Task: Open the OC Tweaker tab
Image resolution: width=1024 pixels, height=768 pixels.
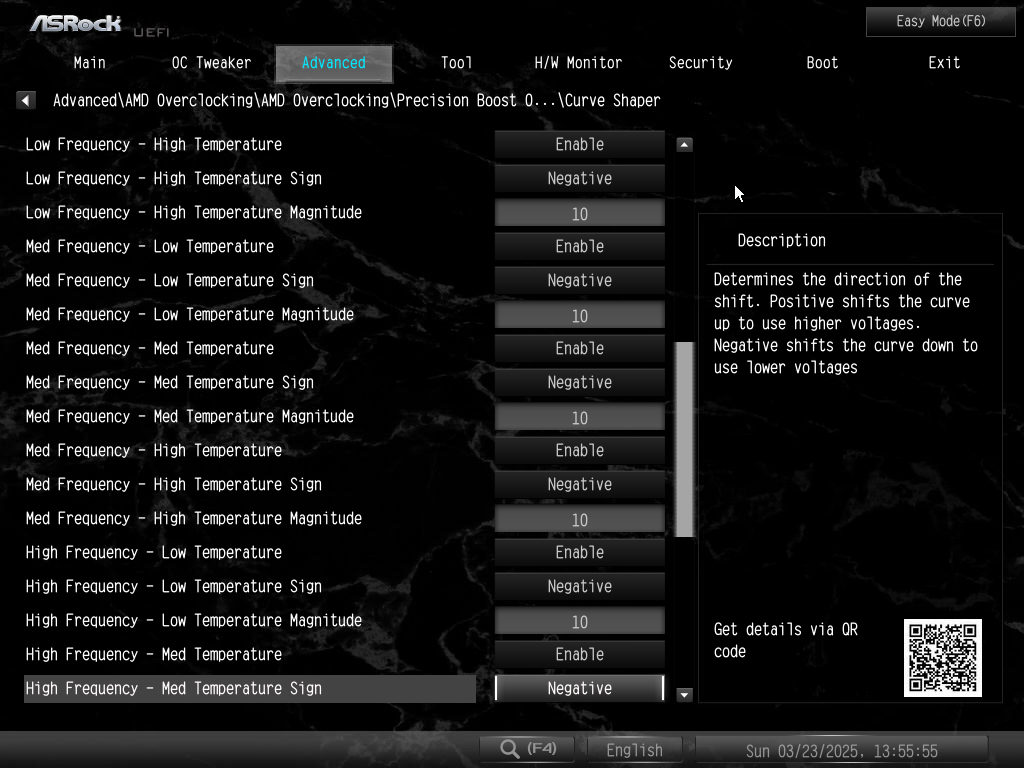Action: [x=211, y=63]
